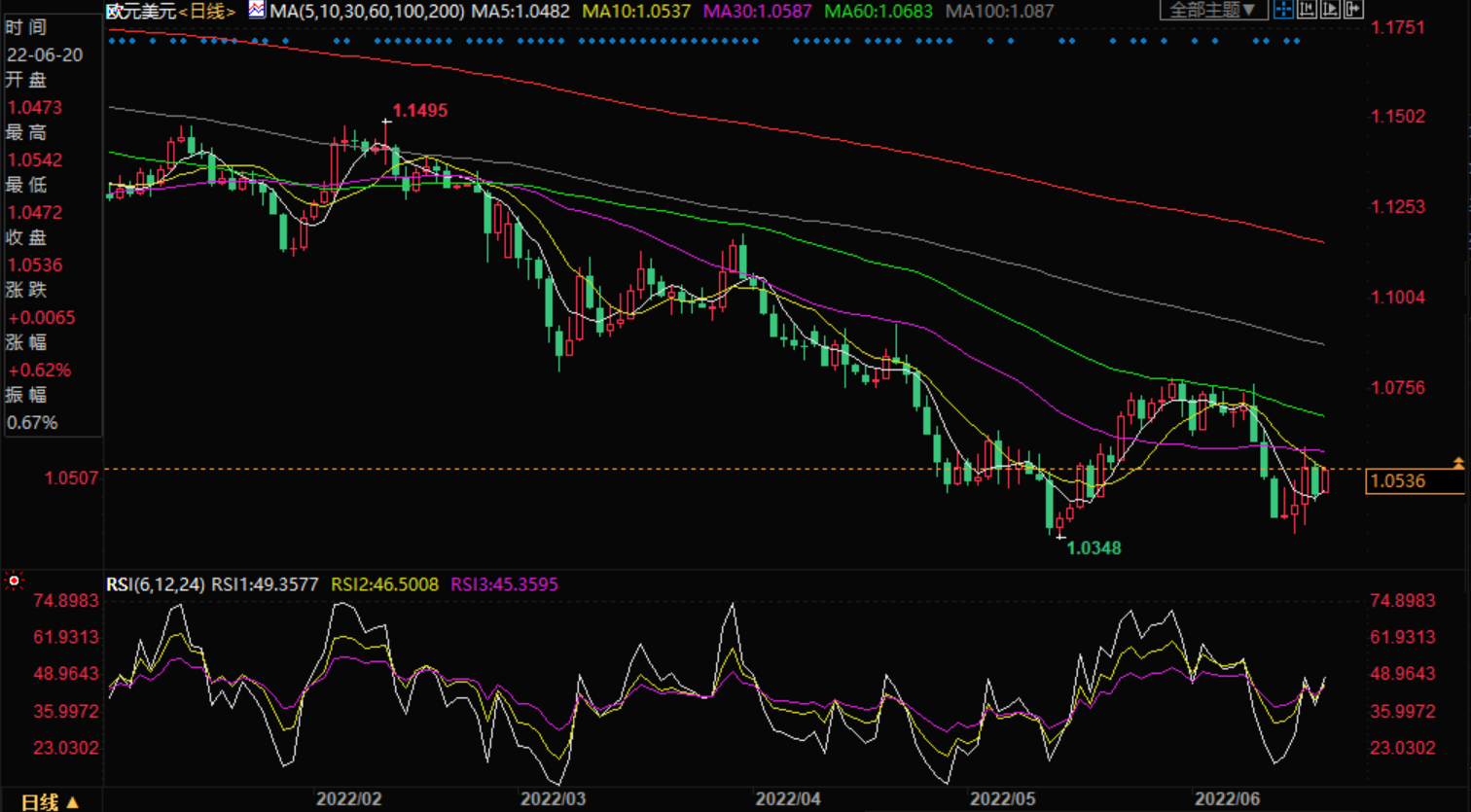Click the 欧元美元 symbol name

141,12
